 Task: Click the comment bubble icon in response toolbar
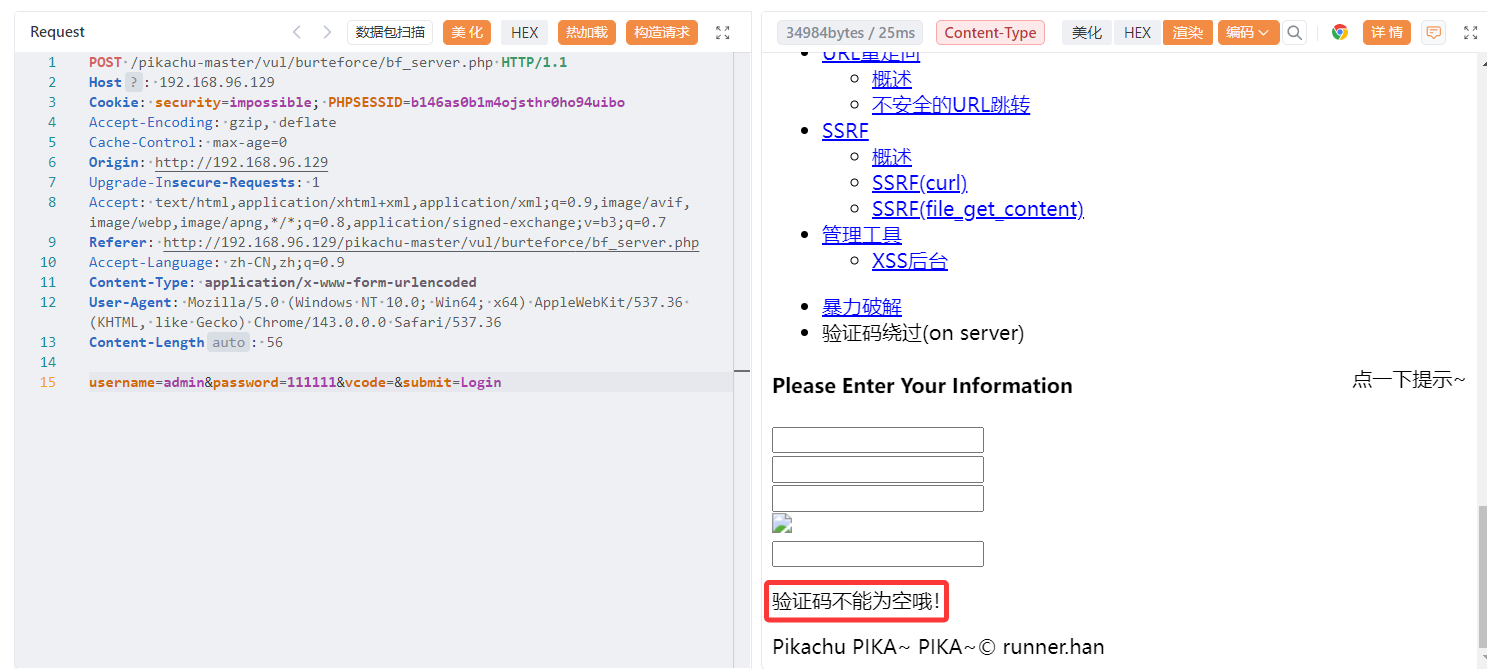tap(1434, 32)
